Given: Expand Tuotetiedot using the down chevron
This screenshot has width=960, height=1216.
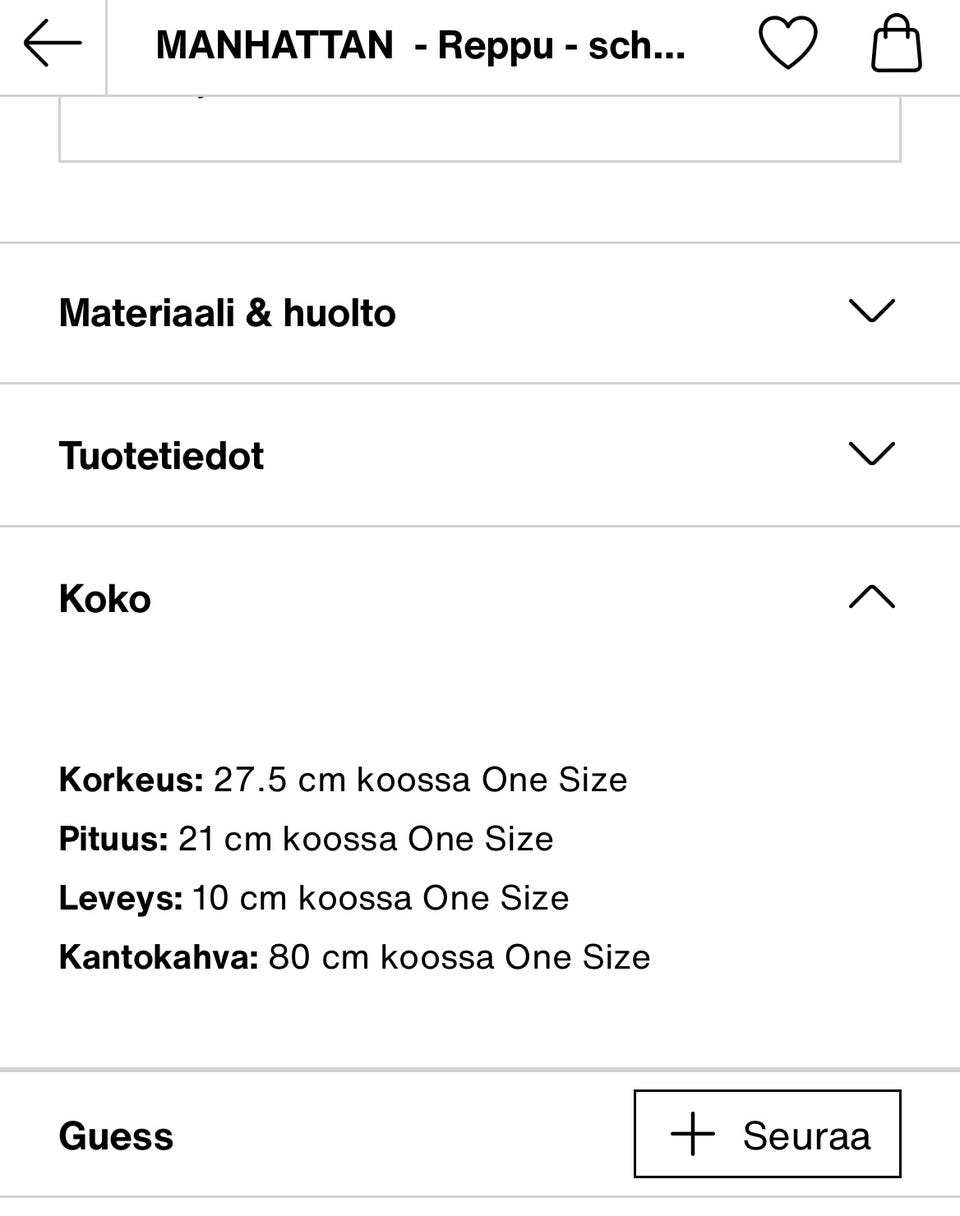Looking at the screenshot, I should coord(871,455).
